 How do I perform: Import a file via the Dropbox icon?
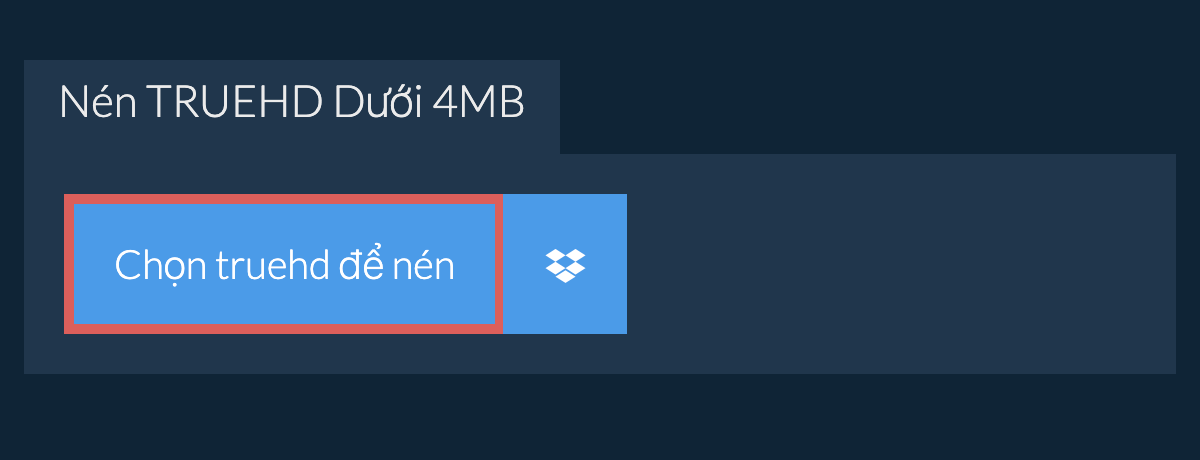pos(565,264)
